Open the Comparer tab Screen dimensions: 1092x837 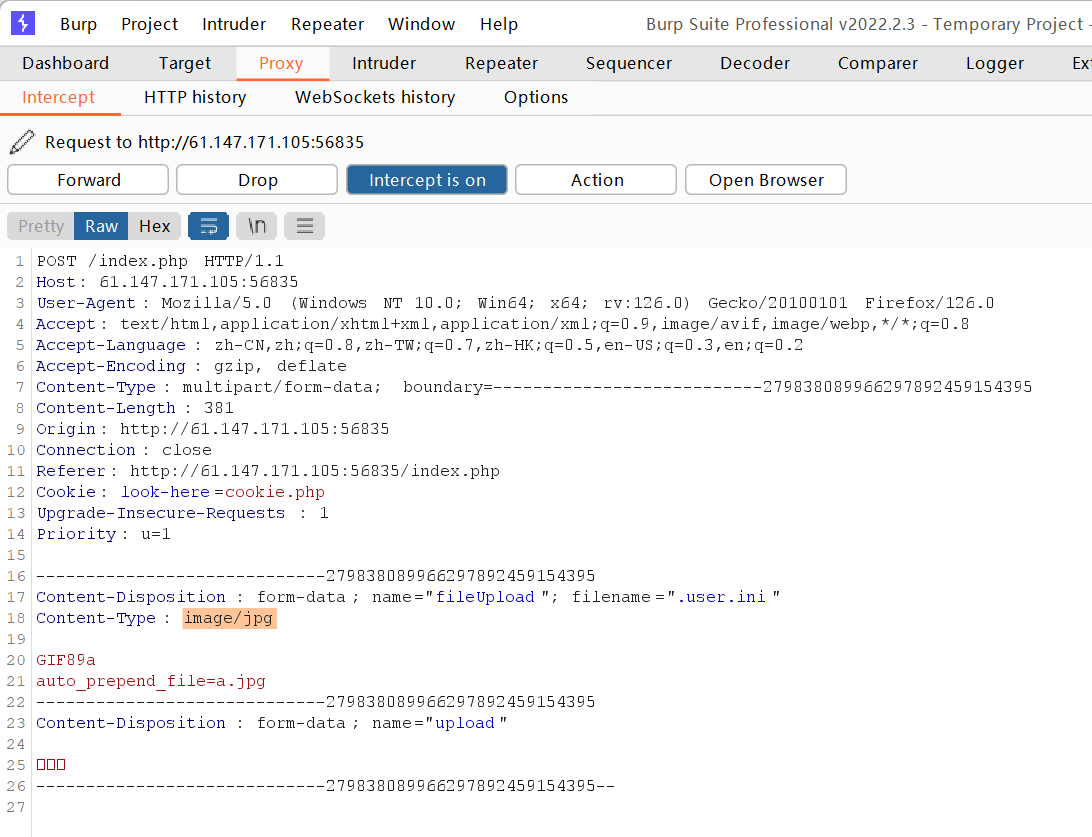coord(878,63)
